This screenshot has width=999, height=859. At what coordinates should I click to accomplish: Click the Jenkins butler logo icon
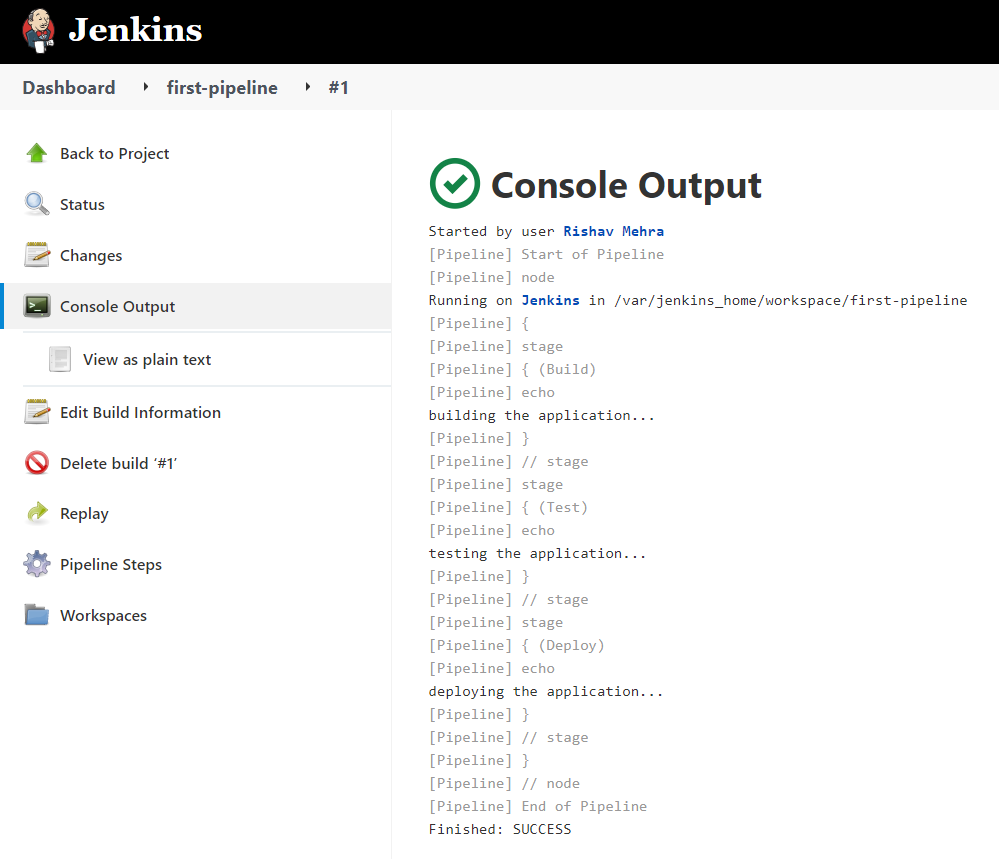coord(38,31)
